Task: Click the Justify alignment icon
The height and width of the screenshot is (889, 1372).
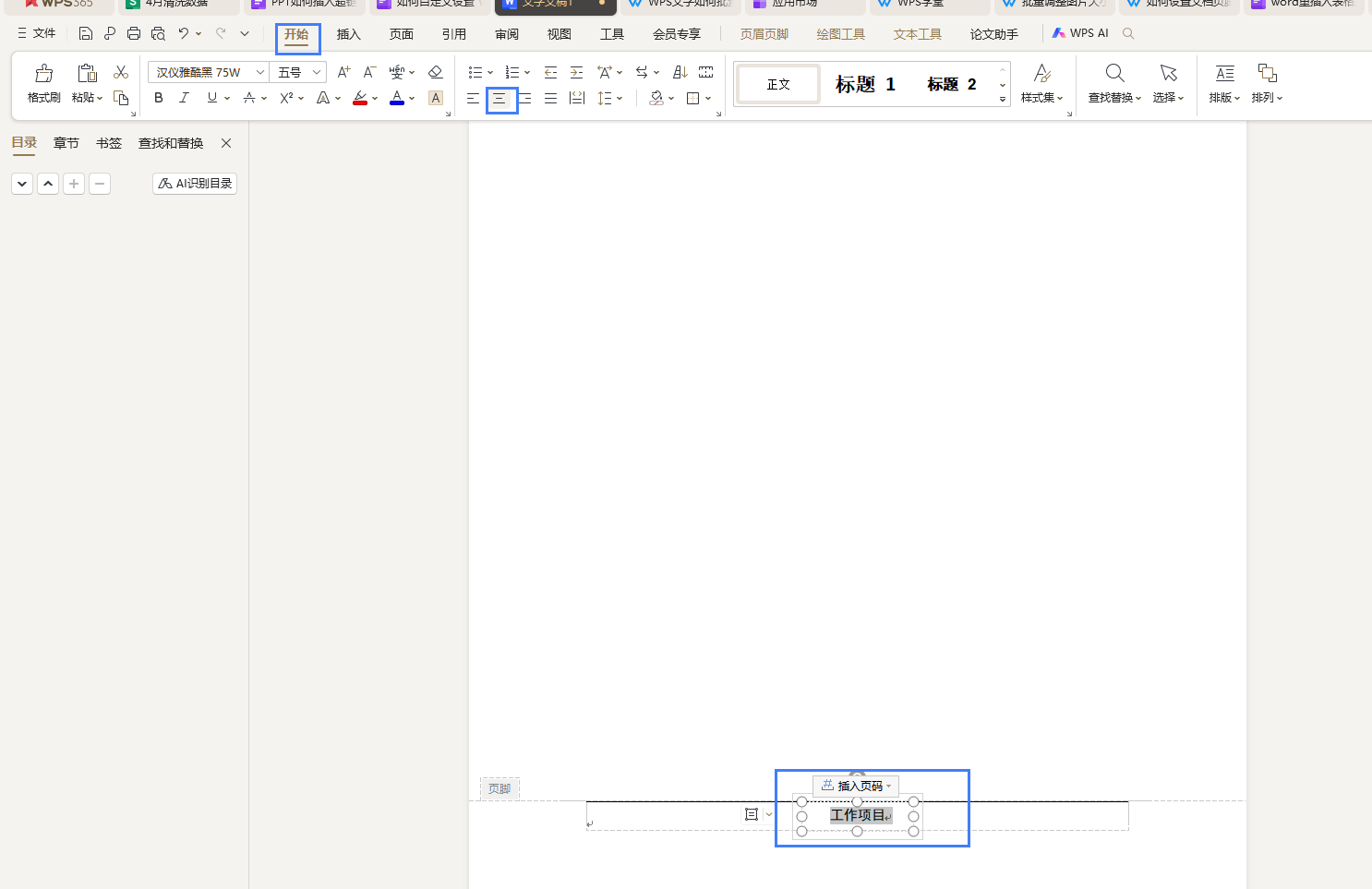Action: point(550,98)
